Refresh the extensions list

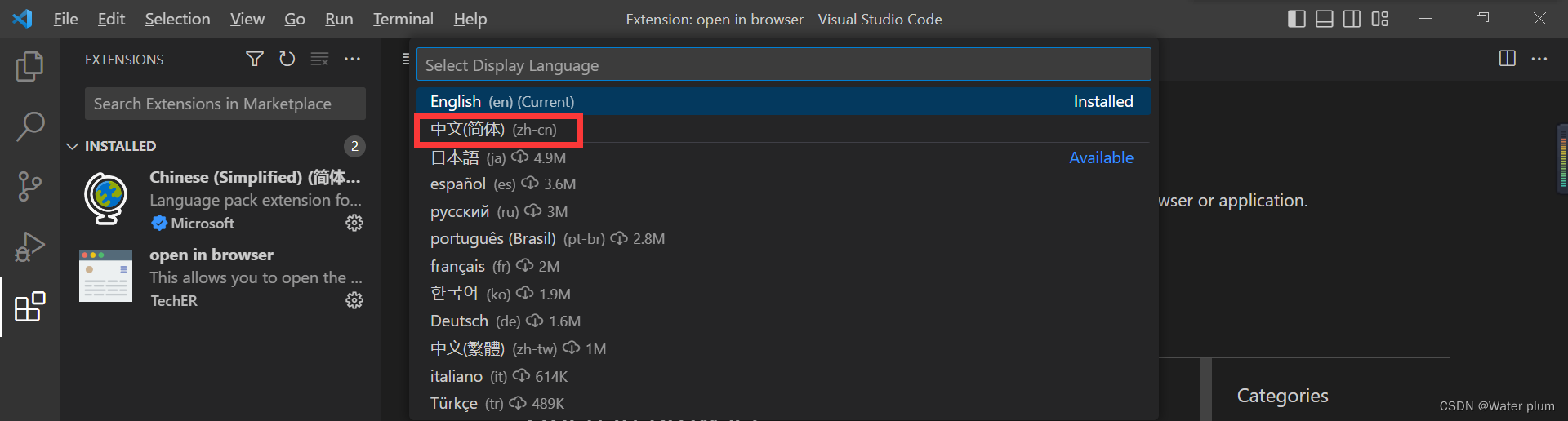287,59
